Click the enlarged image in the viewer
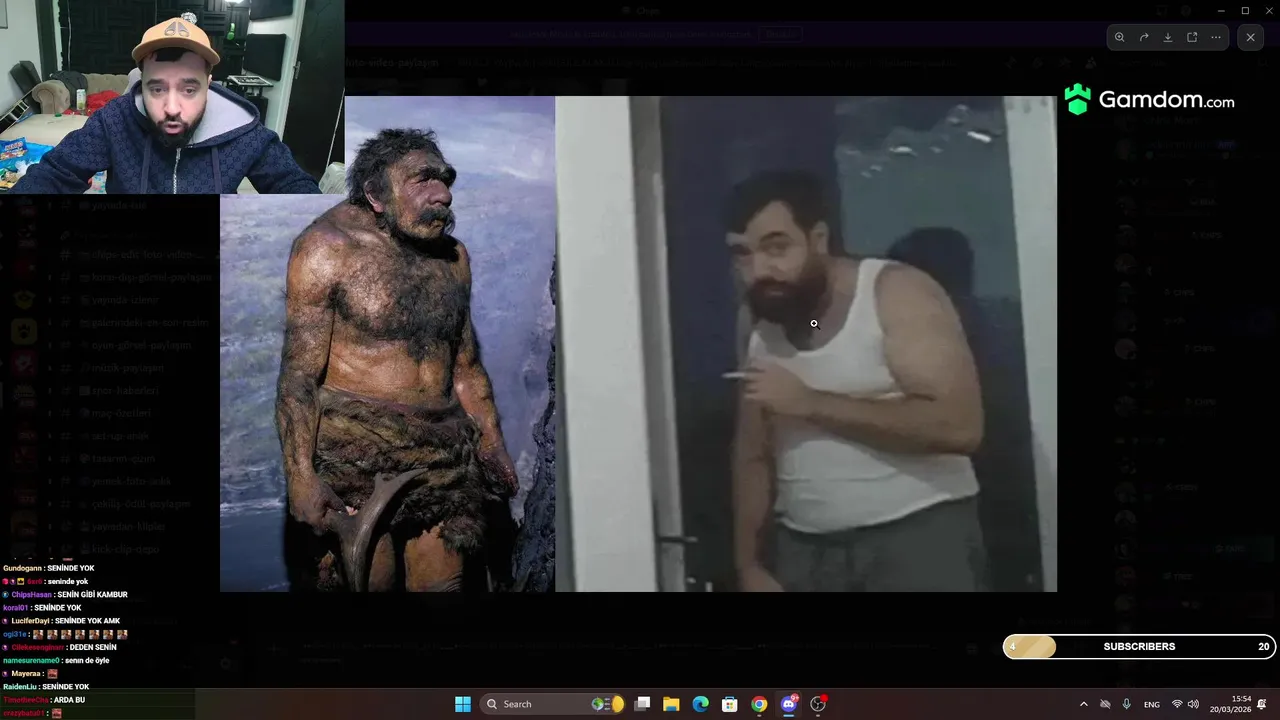 (x=638, y=343)
